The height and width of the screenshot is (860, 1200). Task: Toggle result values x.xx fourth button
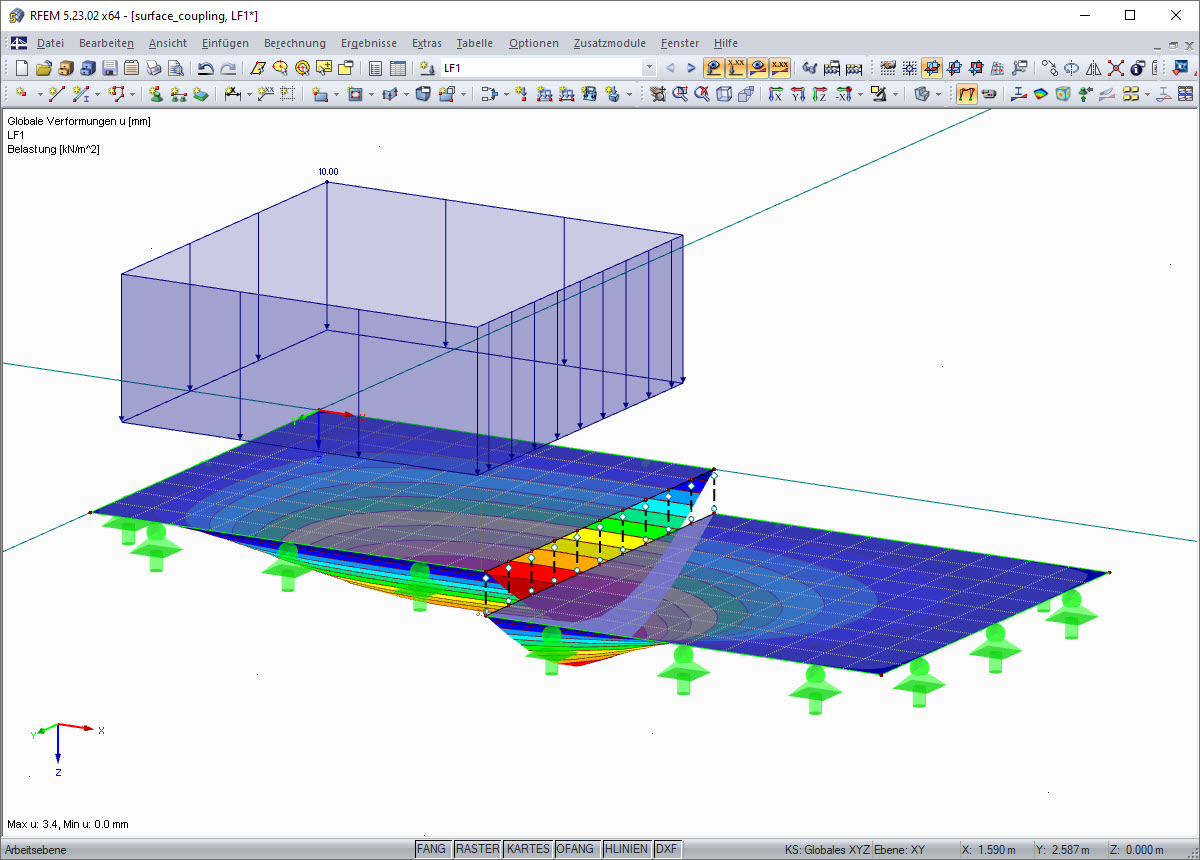(781, 68)
